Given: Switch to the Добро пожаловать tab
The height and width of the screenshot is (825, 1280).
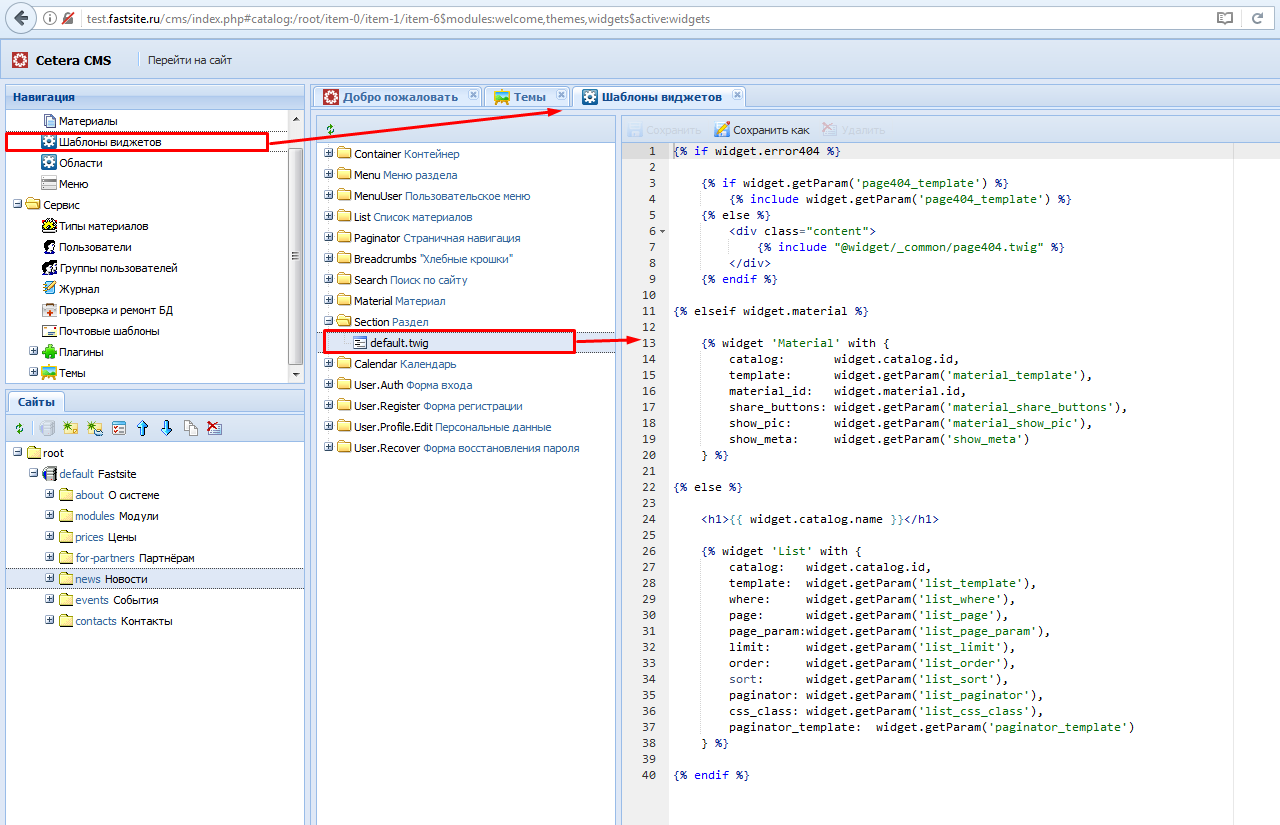Looking at the screenshot, I should 400,97.
